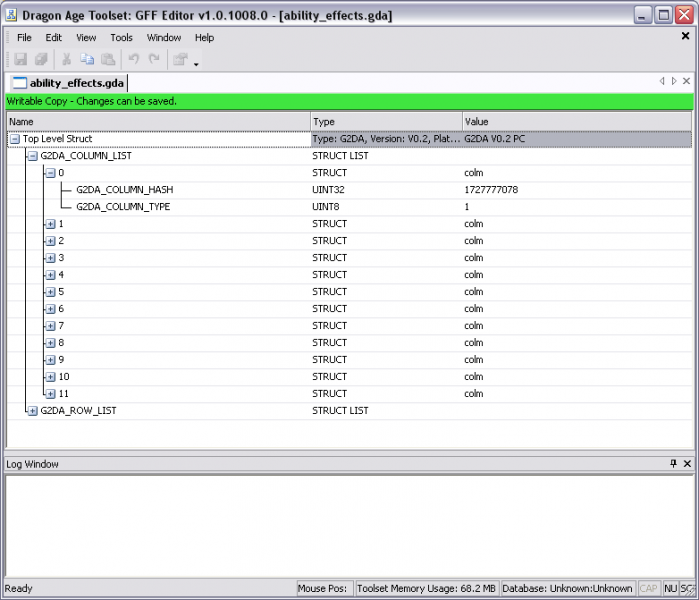This screenshot has width=699, height=600.
Task: Open the Tools menu
Action: point(121,38)
